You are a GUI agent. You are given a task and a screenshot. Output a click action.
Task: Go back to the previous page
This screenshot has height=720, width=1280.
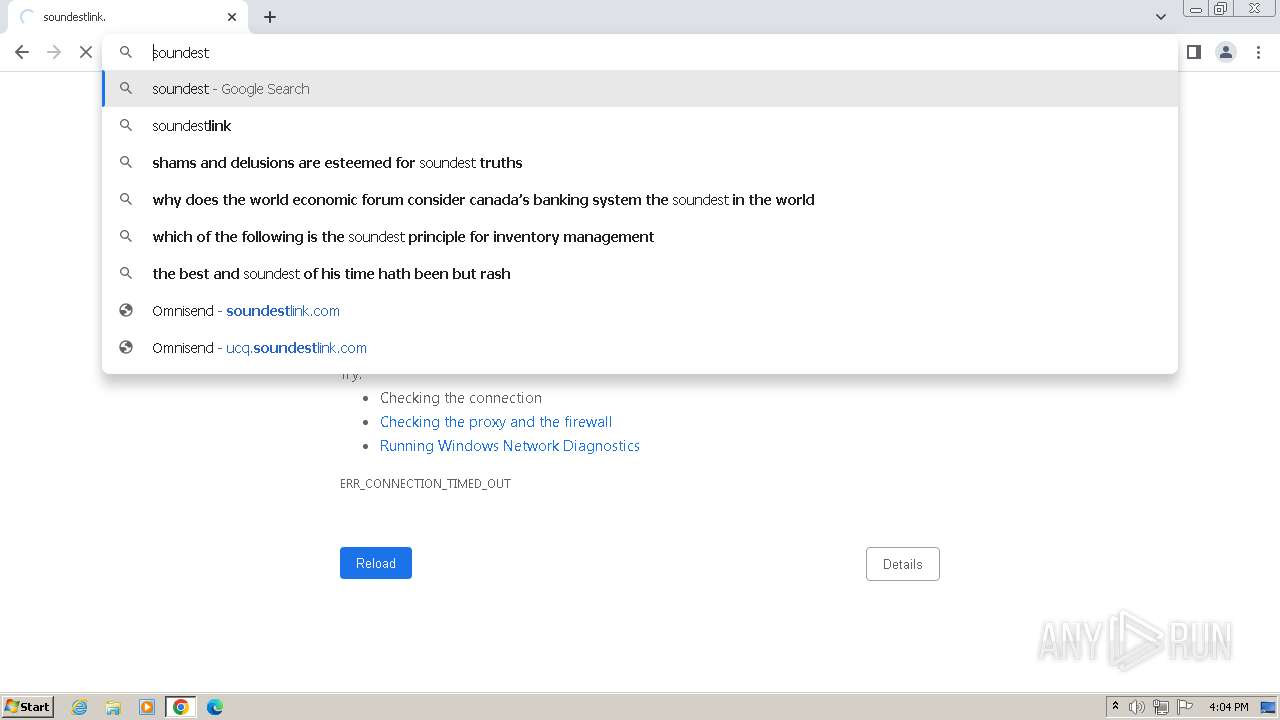coord(22,52)
